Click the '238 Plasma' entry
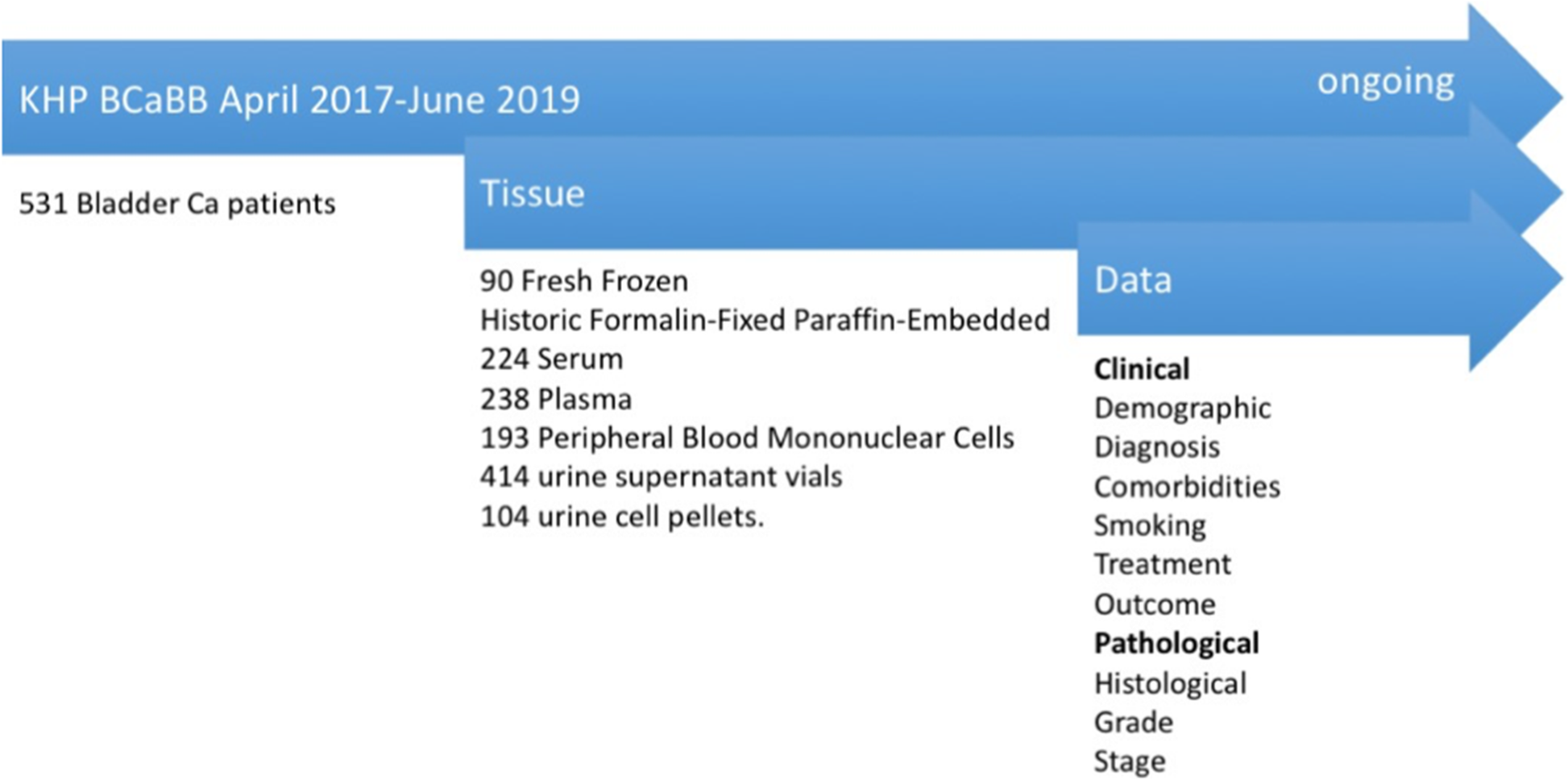 tap(556, 399)
